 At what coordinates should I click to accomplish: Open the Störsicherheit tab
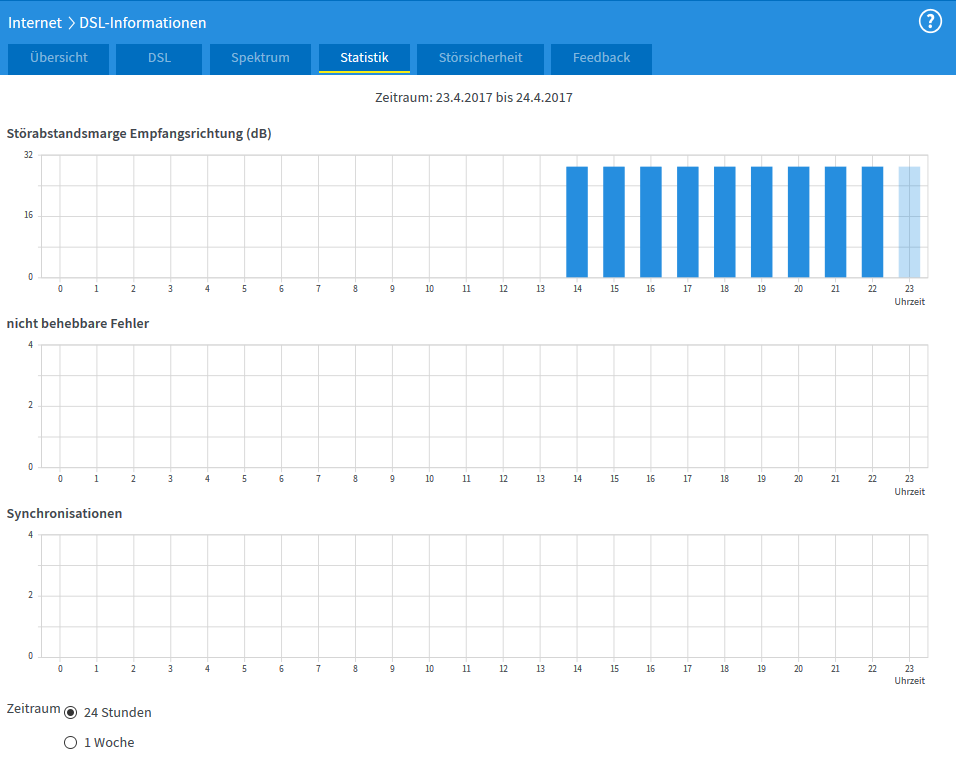click(480, 58)
